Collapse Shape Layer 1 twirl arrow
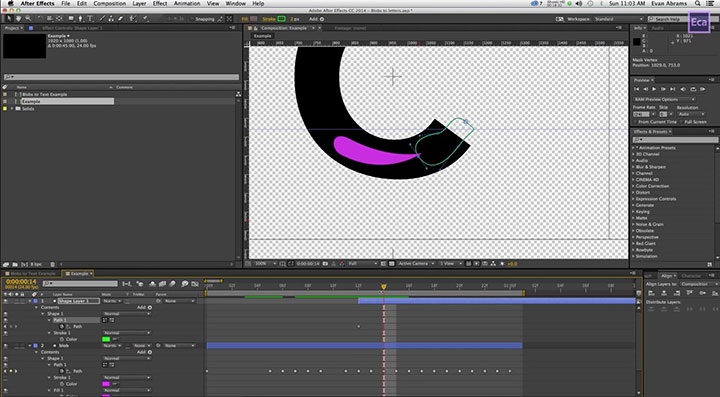720x397 pixels. click(30, 301)
